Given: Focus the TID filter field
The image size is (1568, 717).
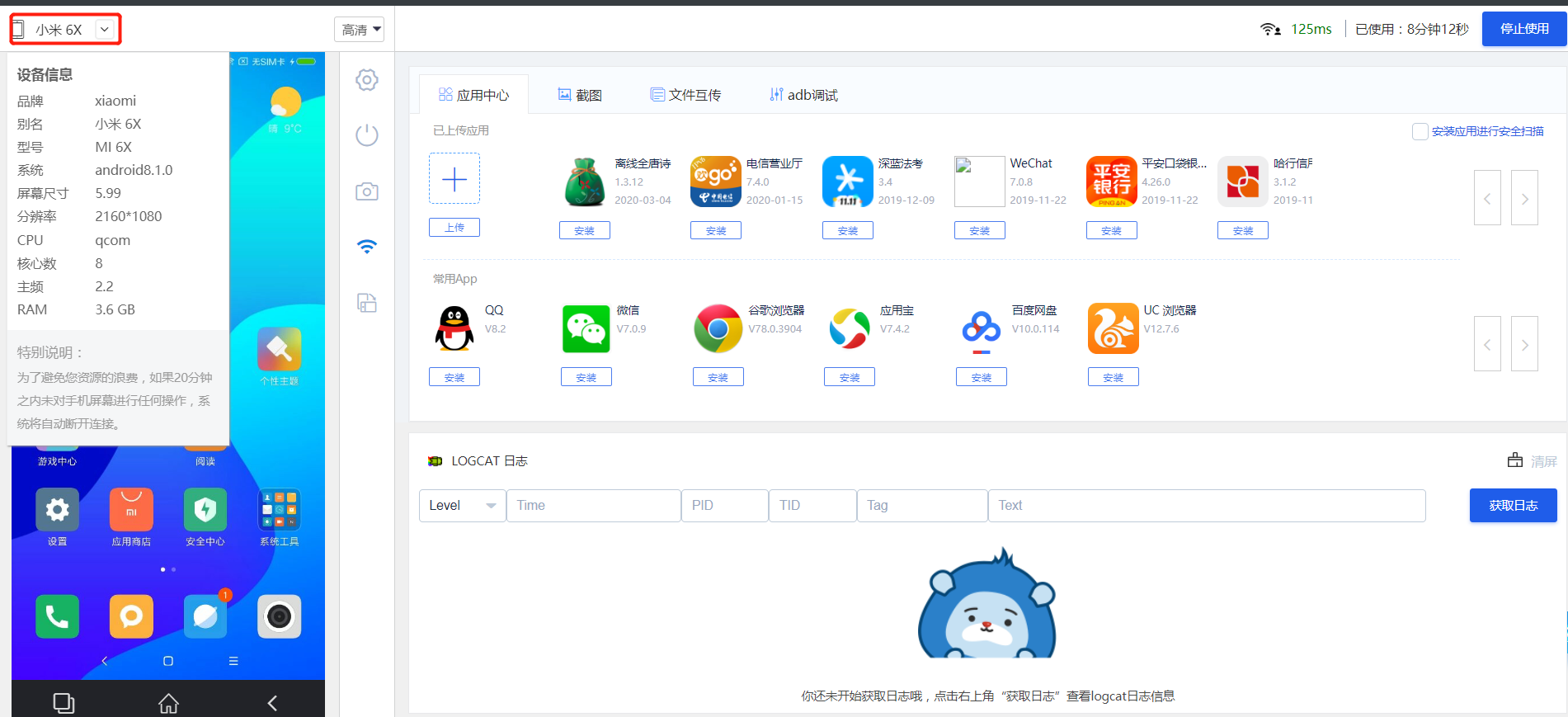Looking at the screenshot, I should (x=812, y=506).
